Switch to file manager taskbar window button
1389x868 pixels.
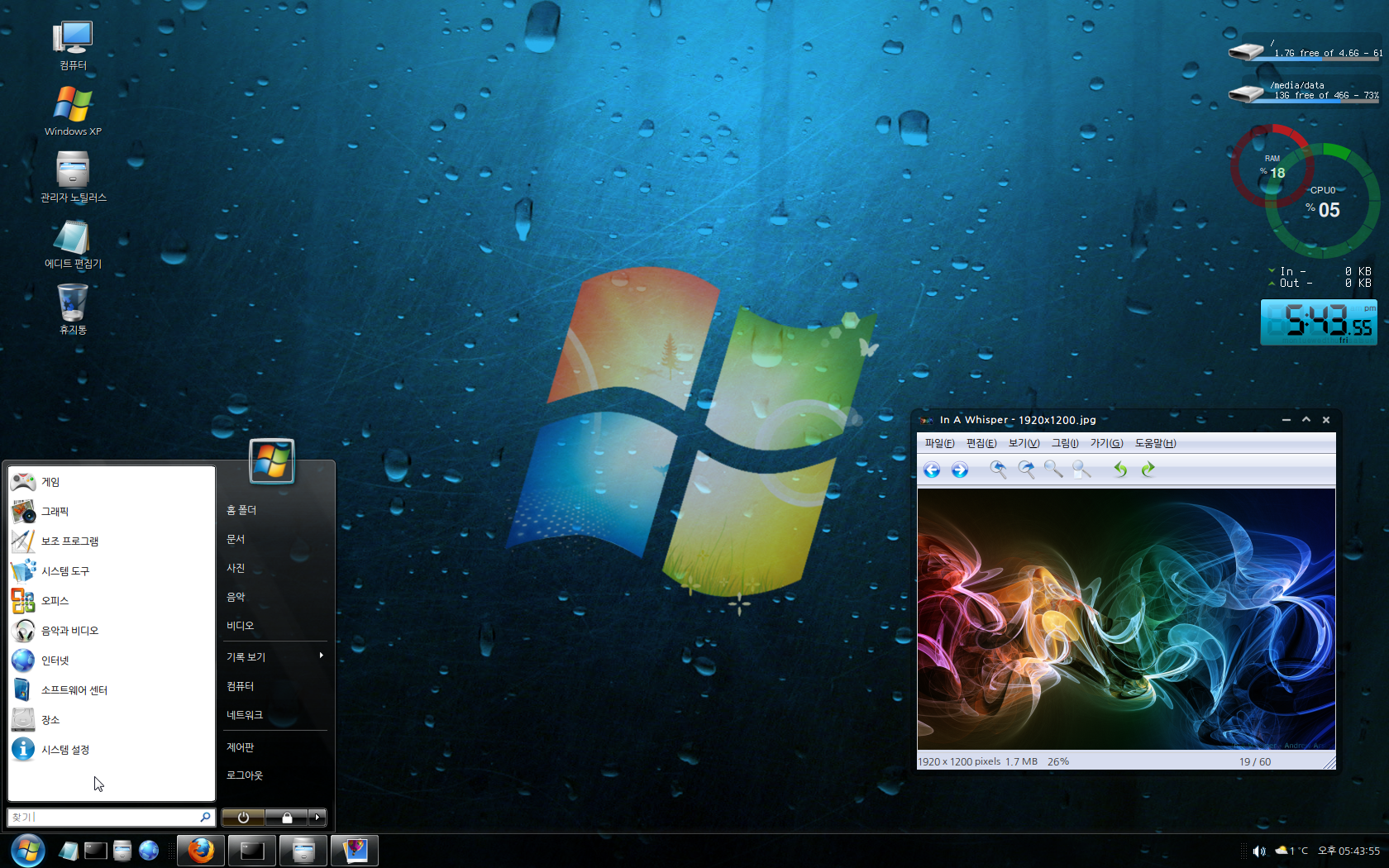[303, 850]
